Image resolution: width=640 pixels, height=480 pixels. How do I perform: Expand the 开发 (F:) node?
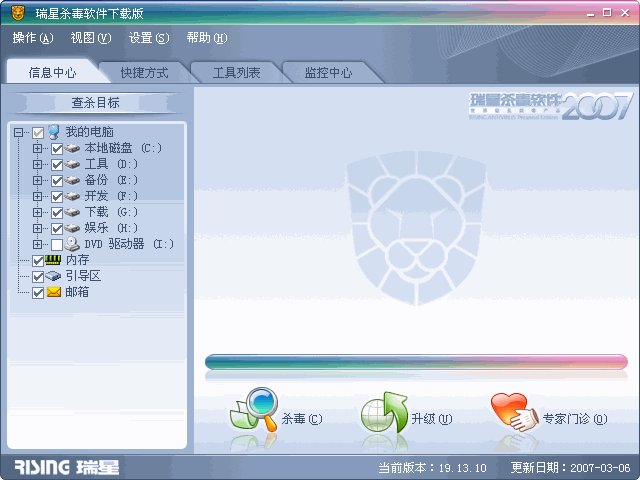[38, 196]
